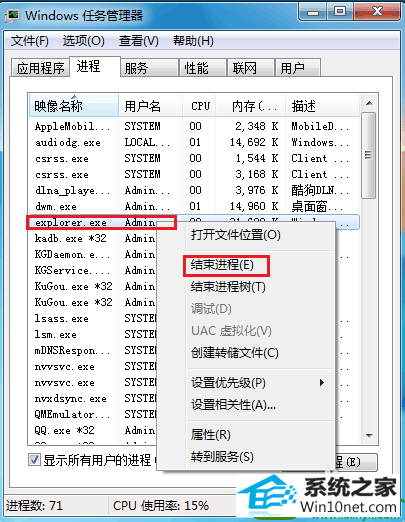
Task: Open the 帮助(H) menu
Action: pos(193,41)
